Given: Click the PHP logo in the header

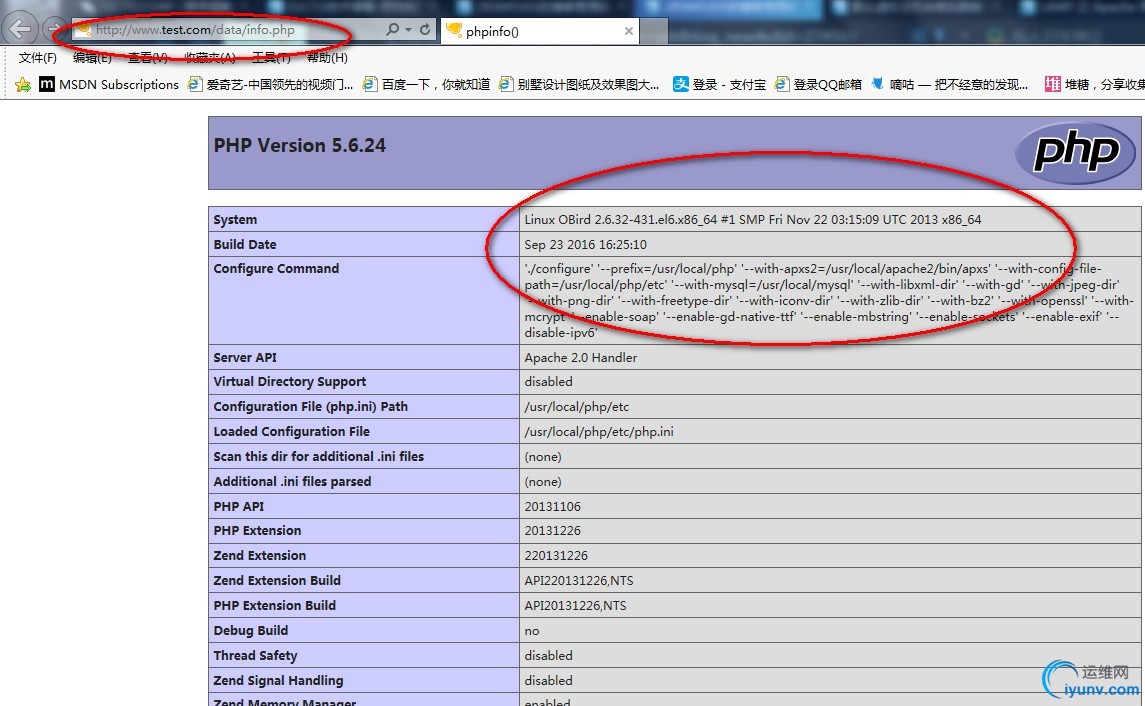Looking at the screenshot, I should pos(1076,152).
